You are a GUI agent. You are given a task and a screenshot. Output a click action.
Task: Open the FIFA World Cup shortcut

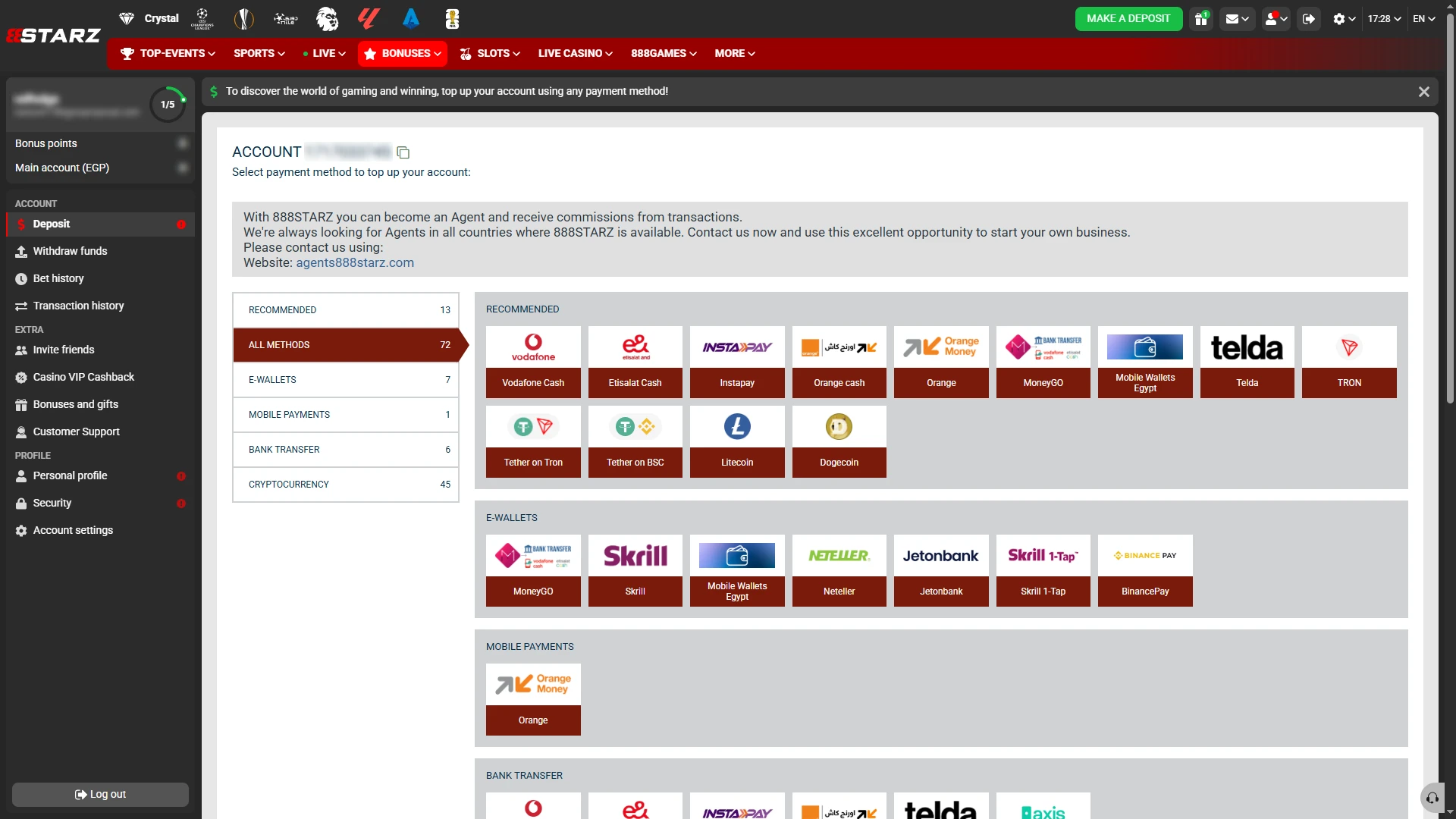coord(452,19)
